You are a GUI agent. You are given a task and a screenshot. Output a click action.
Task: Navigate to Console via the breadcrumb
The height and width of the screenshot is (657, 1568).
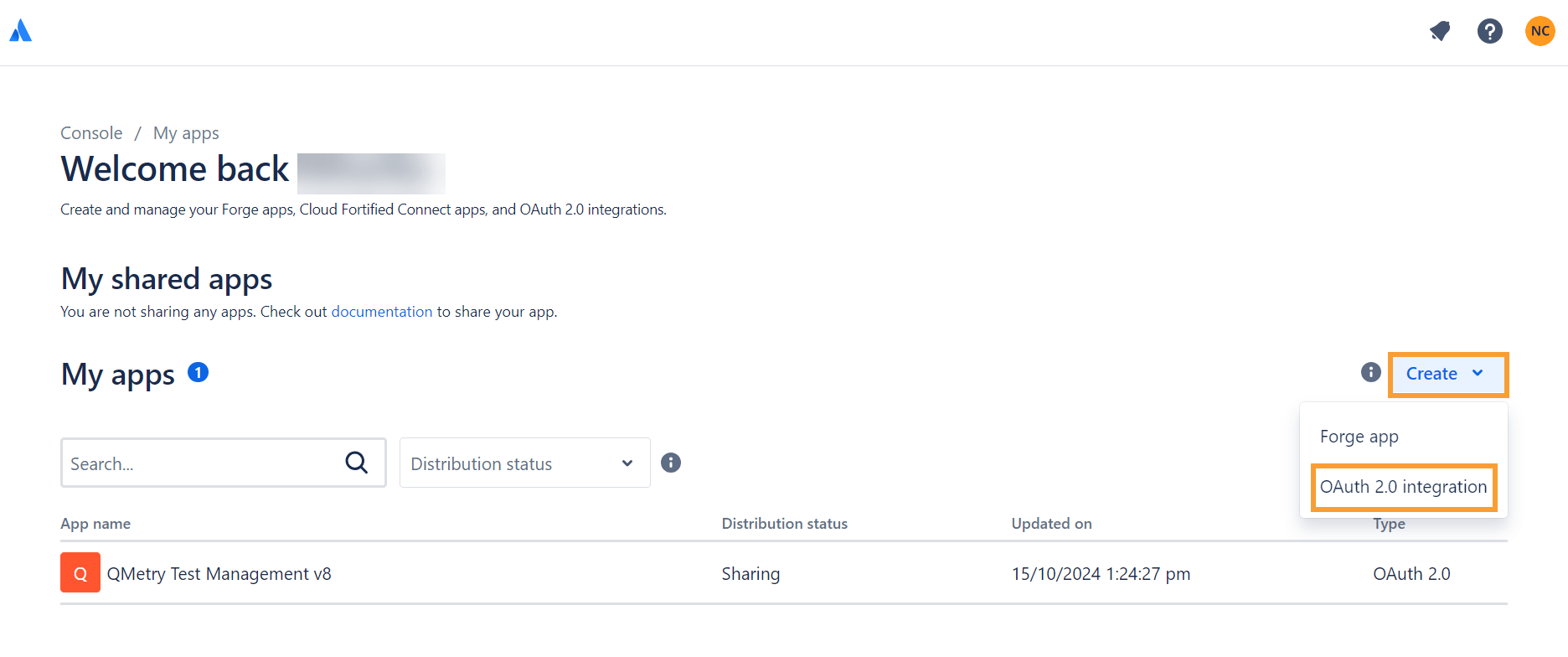(x=90, y=132)
